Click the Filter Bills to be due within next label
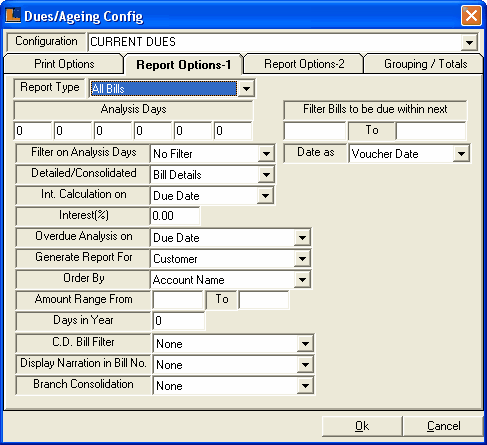Viewport: 487px width, 445px height. (375, 109)
